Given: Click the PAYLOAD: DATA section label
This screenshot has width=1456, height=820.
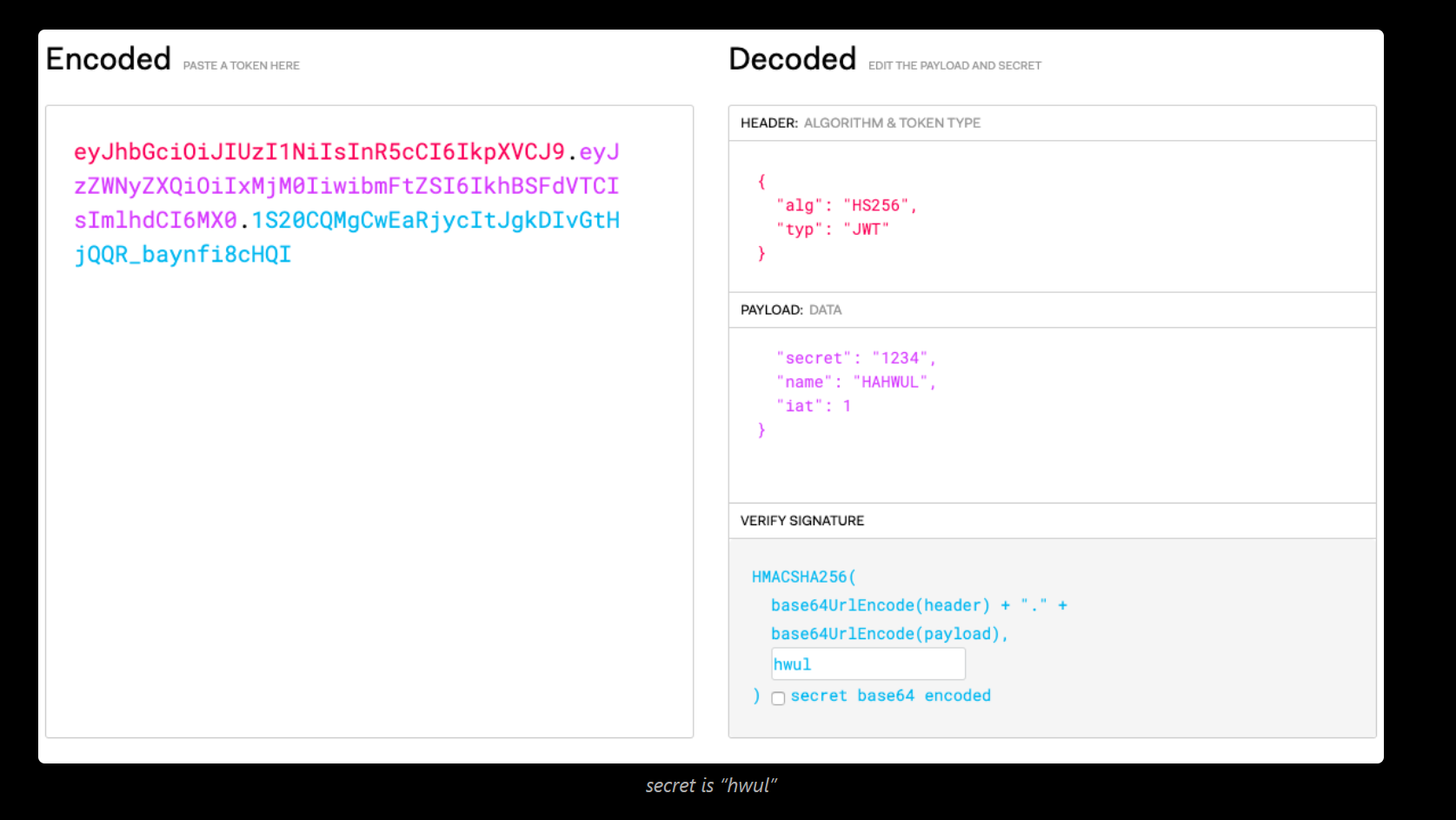Looking at the screenshot, I should coord(791,310).
